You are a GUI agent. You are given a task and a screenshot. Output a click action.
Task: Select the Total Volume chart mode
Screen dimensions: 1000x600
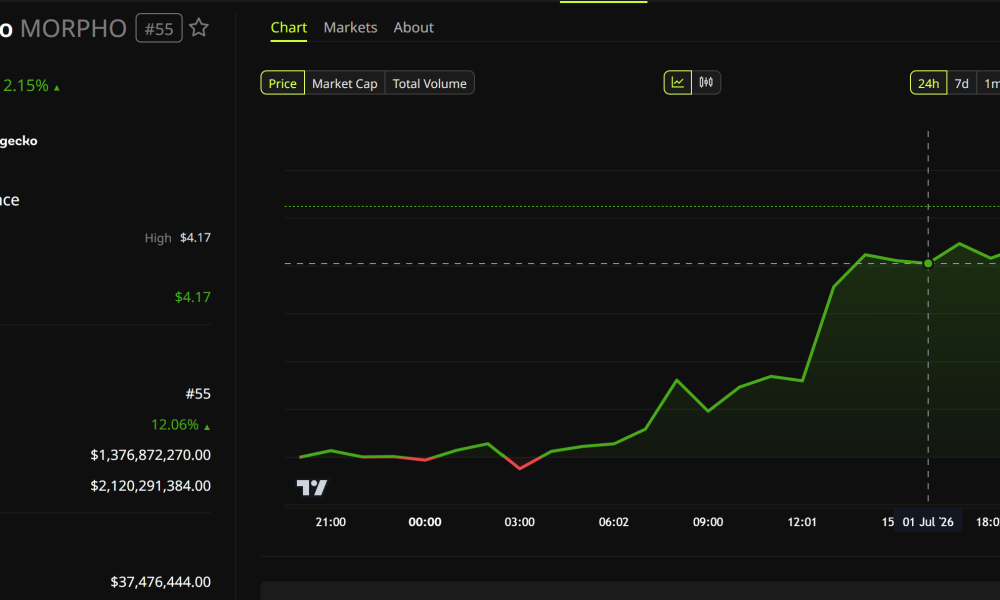[x=429, y=83]
